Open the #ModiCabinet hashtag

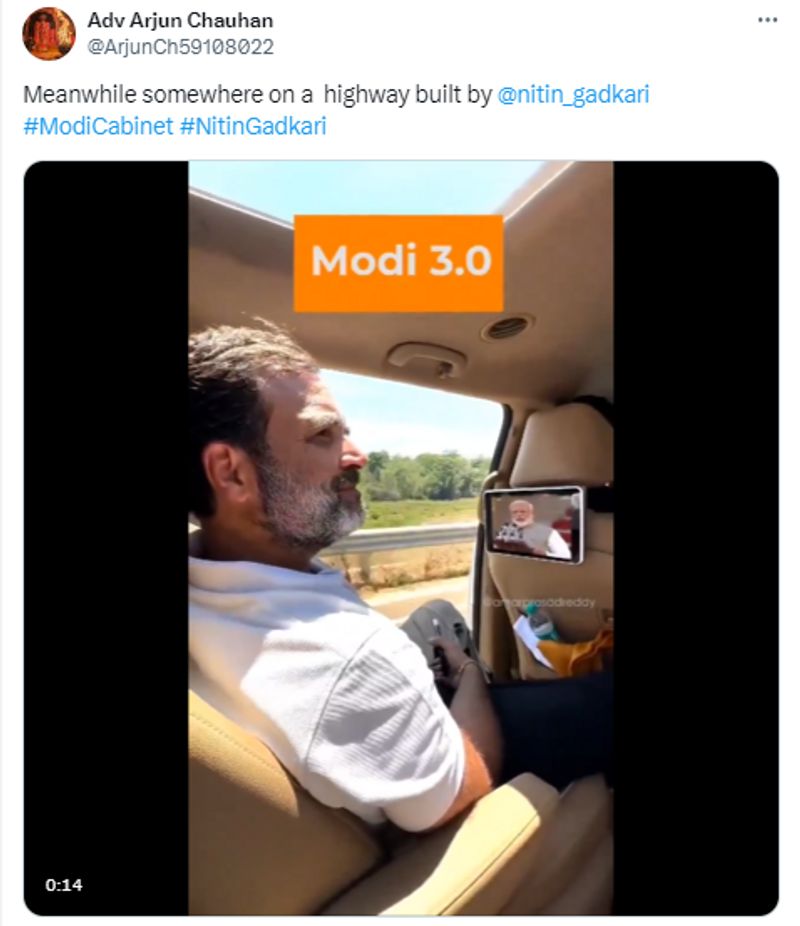[x=97, y=127]
